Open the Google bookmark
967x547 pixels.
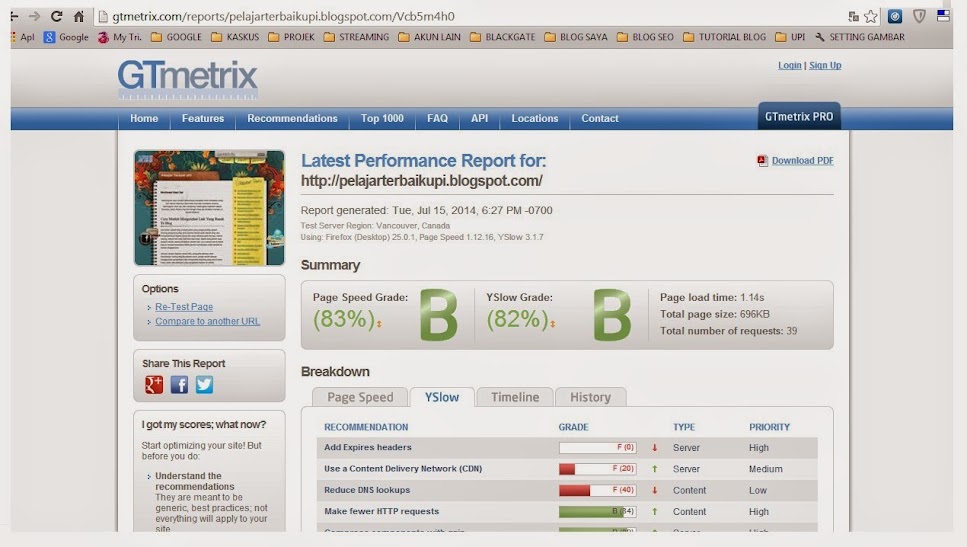(x=66, y=37)
